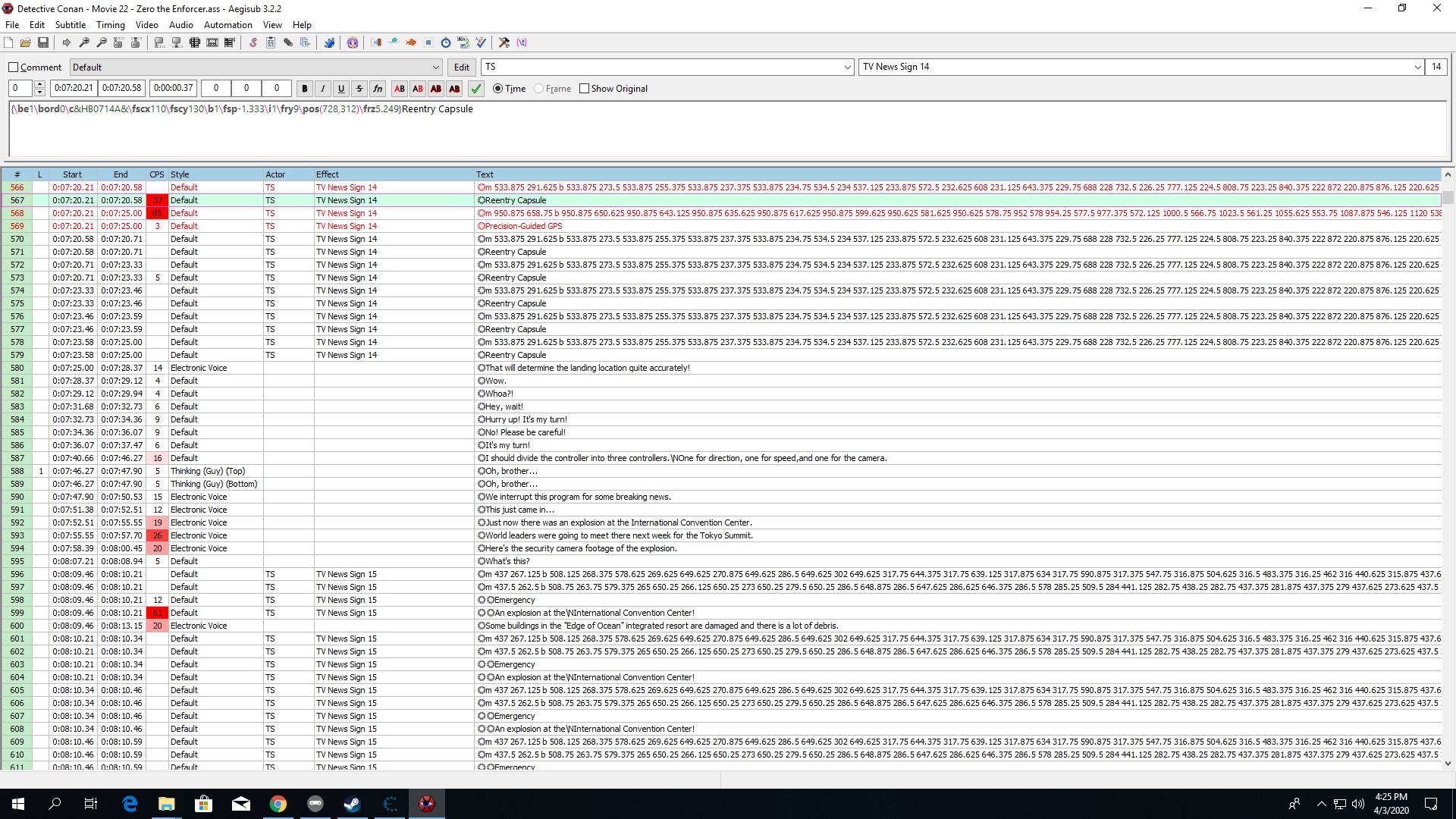
Task: Select the Frame radio button
Action: click(539, 89)
